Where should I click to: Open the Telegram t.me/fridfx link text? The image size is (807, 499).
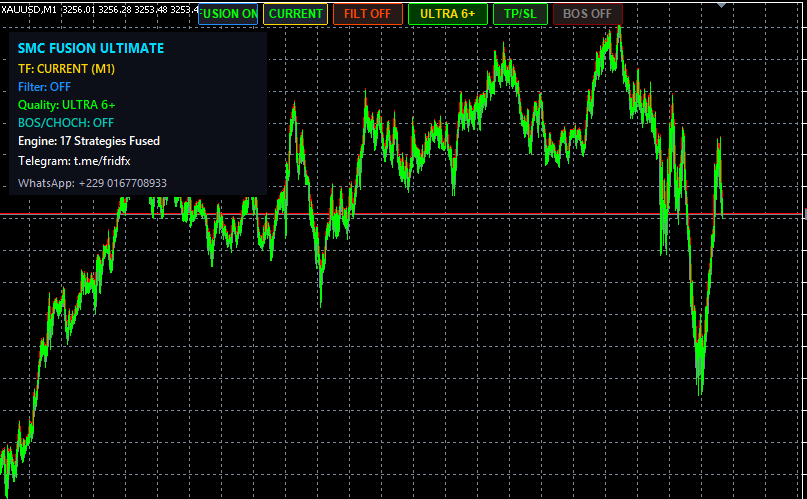(x=74, y=161)
